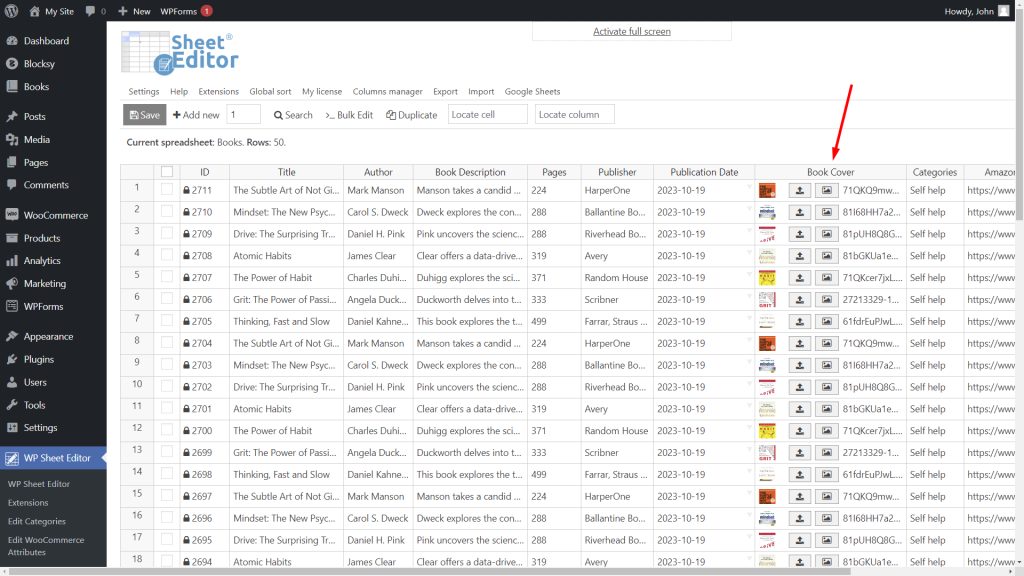Open the Google Sheets menu
This screenshot has height=576, width=1024.
pos(532,91)
